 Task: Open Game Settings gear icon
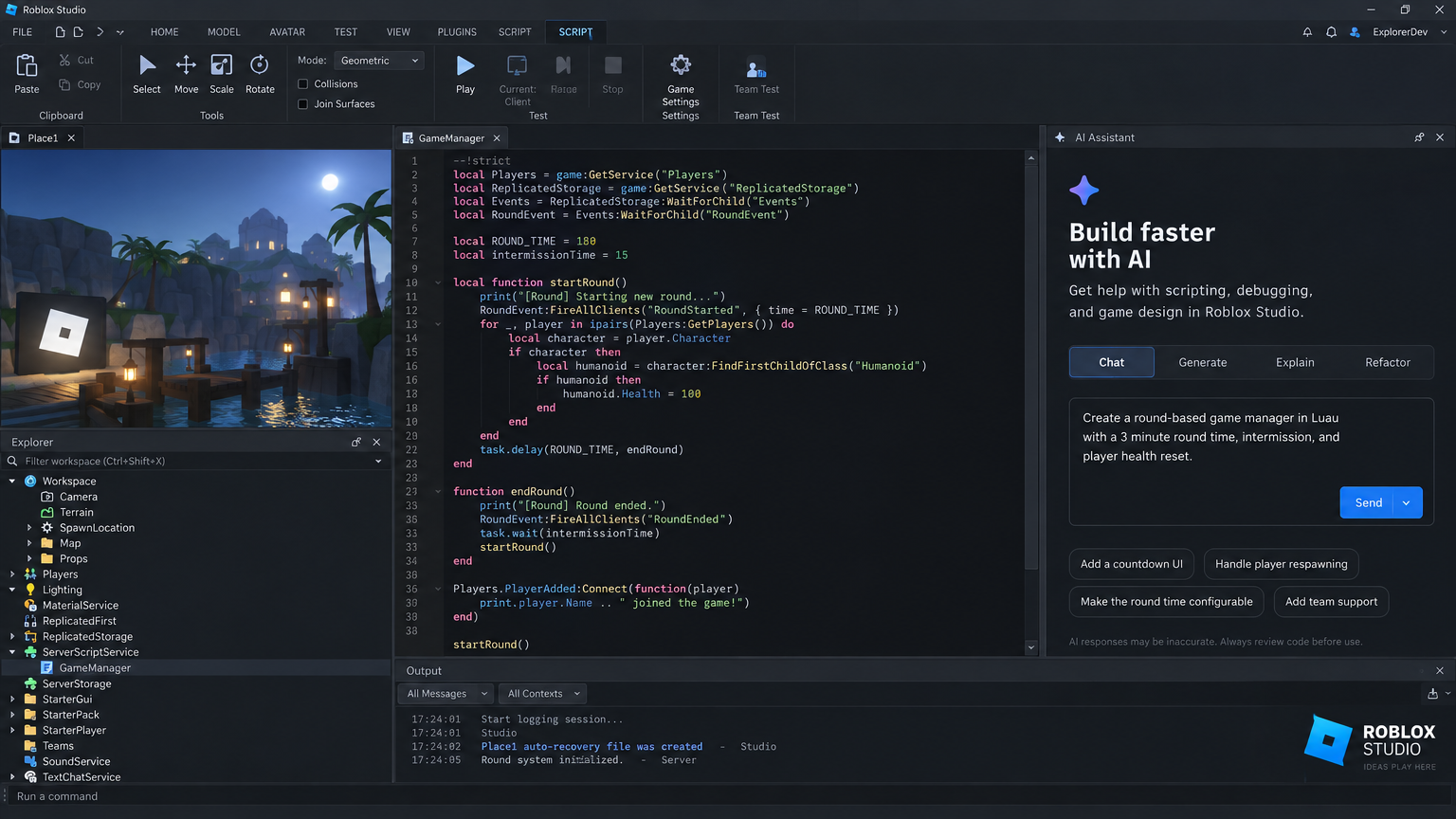[x=681, y=64]
